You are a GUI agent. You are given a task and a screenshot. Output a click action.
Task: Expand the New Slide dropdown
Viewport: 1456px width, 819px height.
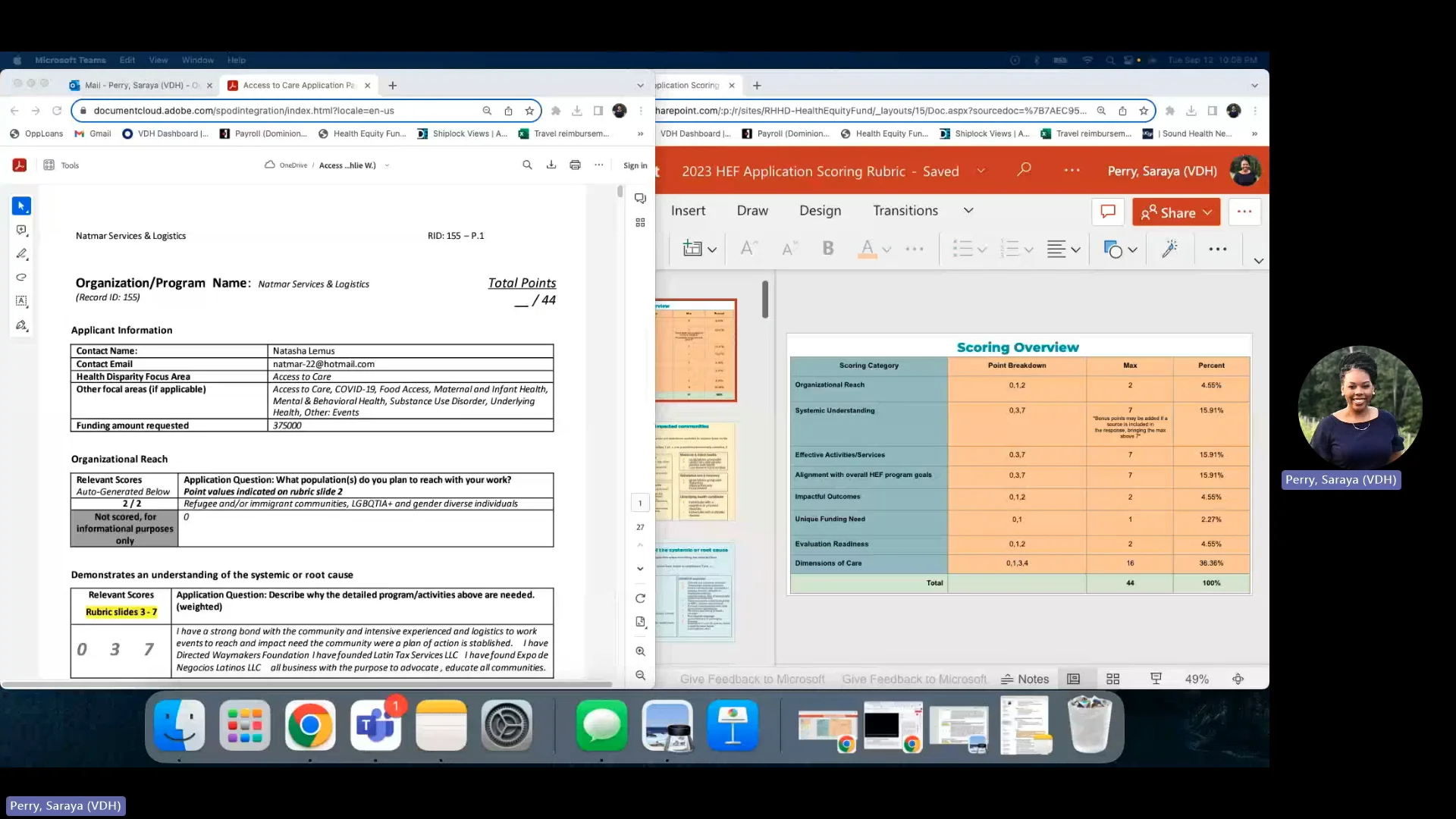[711, 249]
